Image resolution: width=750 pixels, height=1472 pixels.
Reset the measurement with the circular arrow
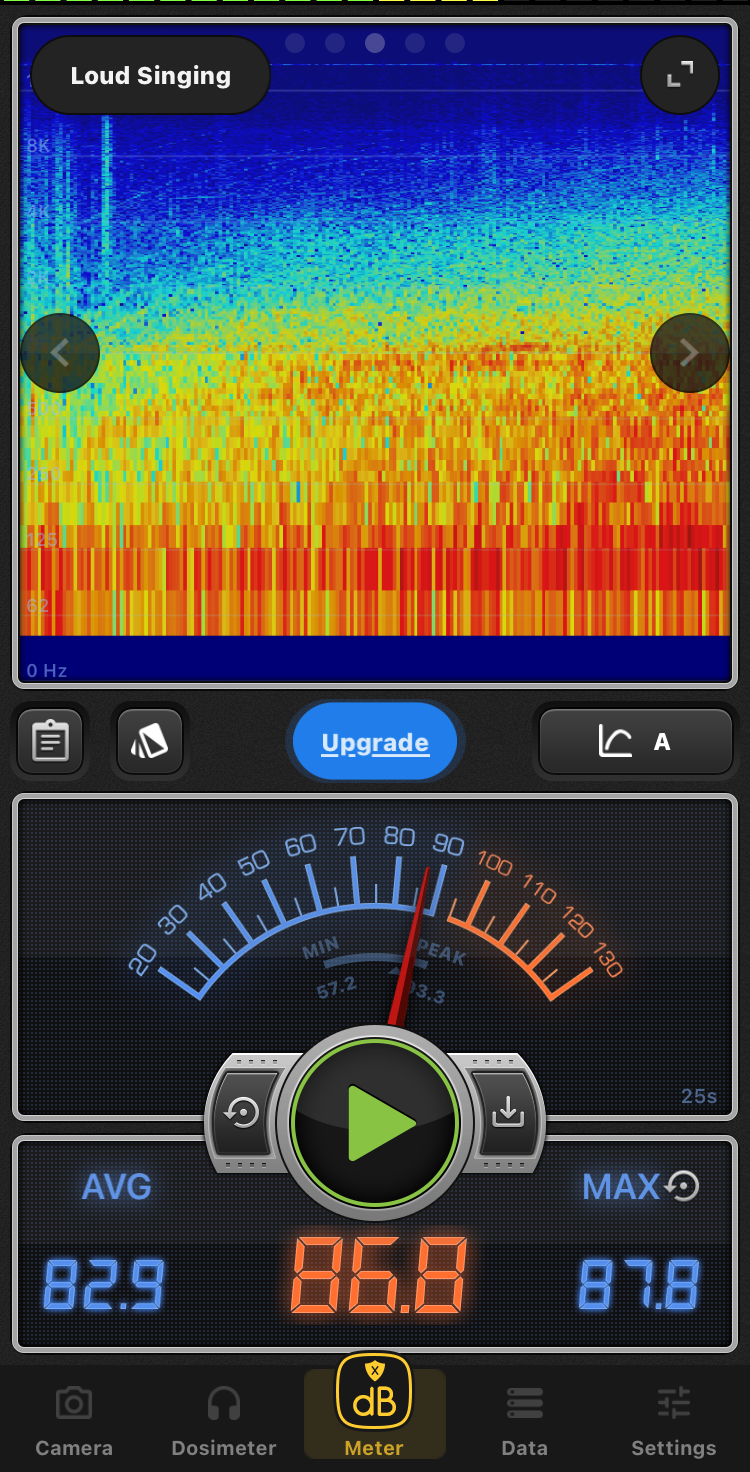click(x=243, y=1113)
